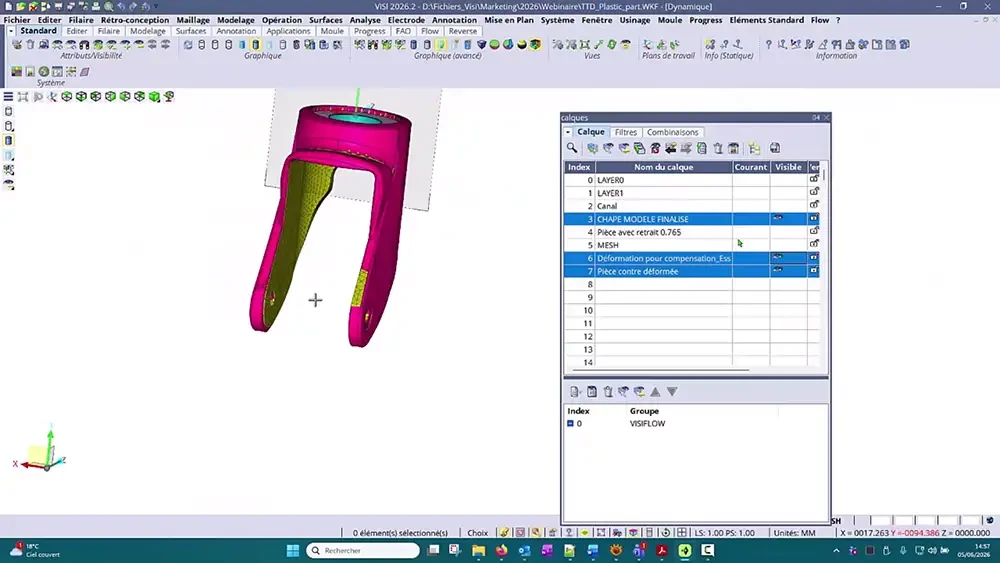Click the layer search magnifier icon
The height and width of the screenshot is (563, 1000).
click(571, 148)
